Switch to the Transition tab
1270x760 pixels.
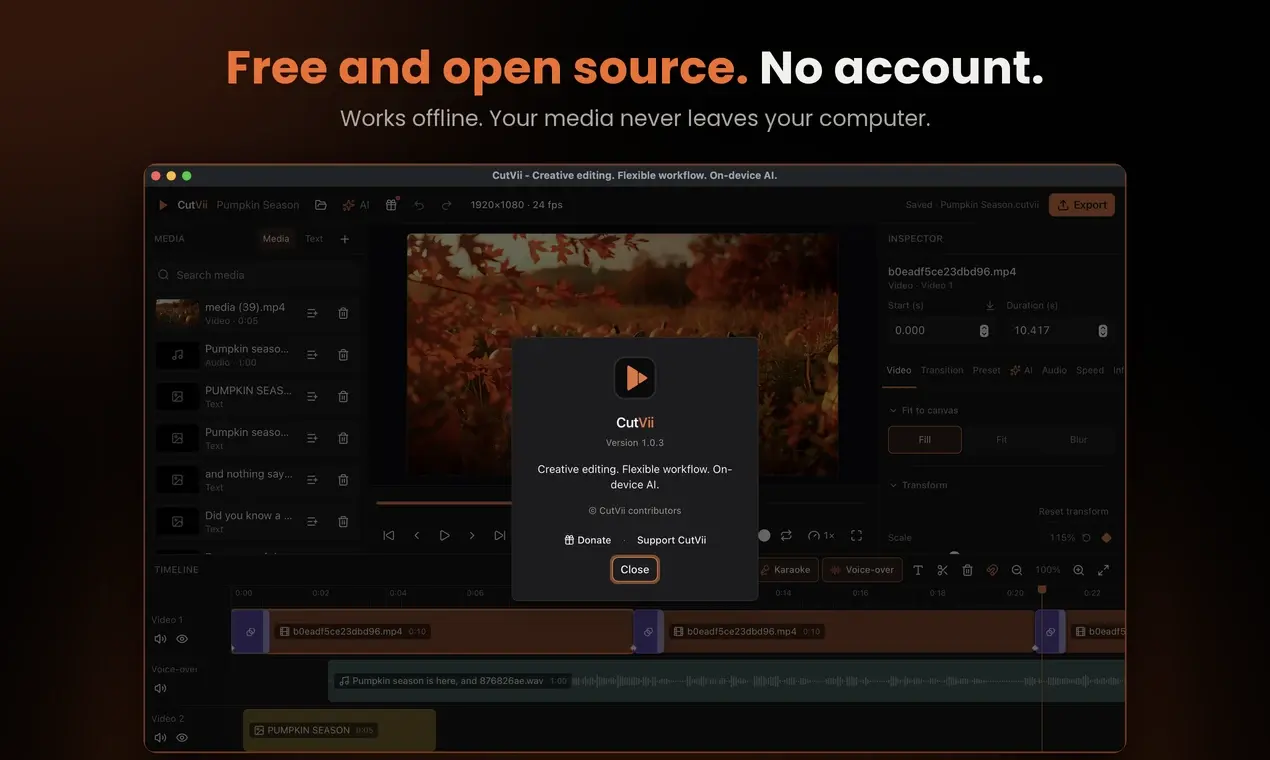[x=942, y=370]
